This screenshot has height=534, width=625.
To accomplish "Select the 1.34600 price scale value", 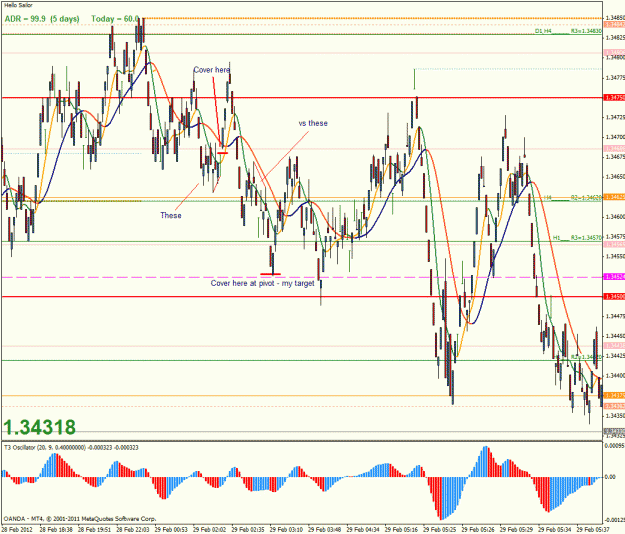I will point(615,217).
